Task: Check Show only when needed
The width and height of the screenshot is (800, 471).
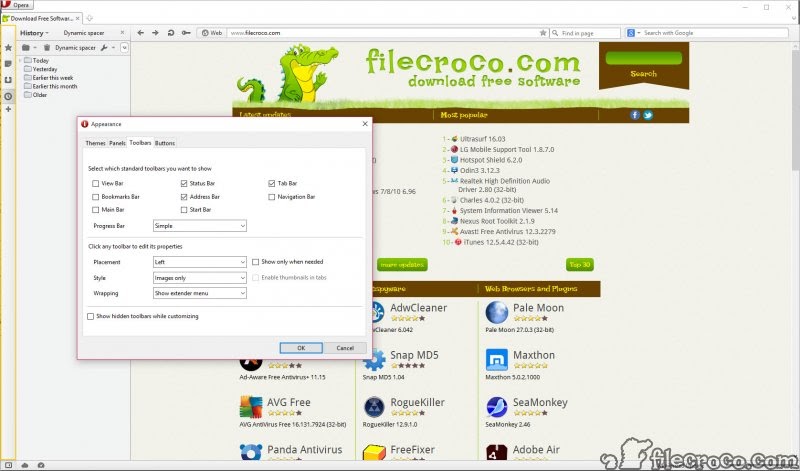Action: 256,262
